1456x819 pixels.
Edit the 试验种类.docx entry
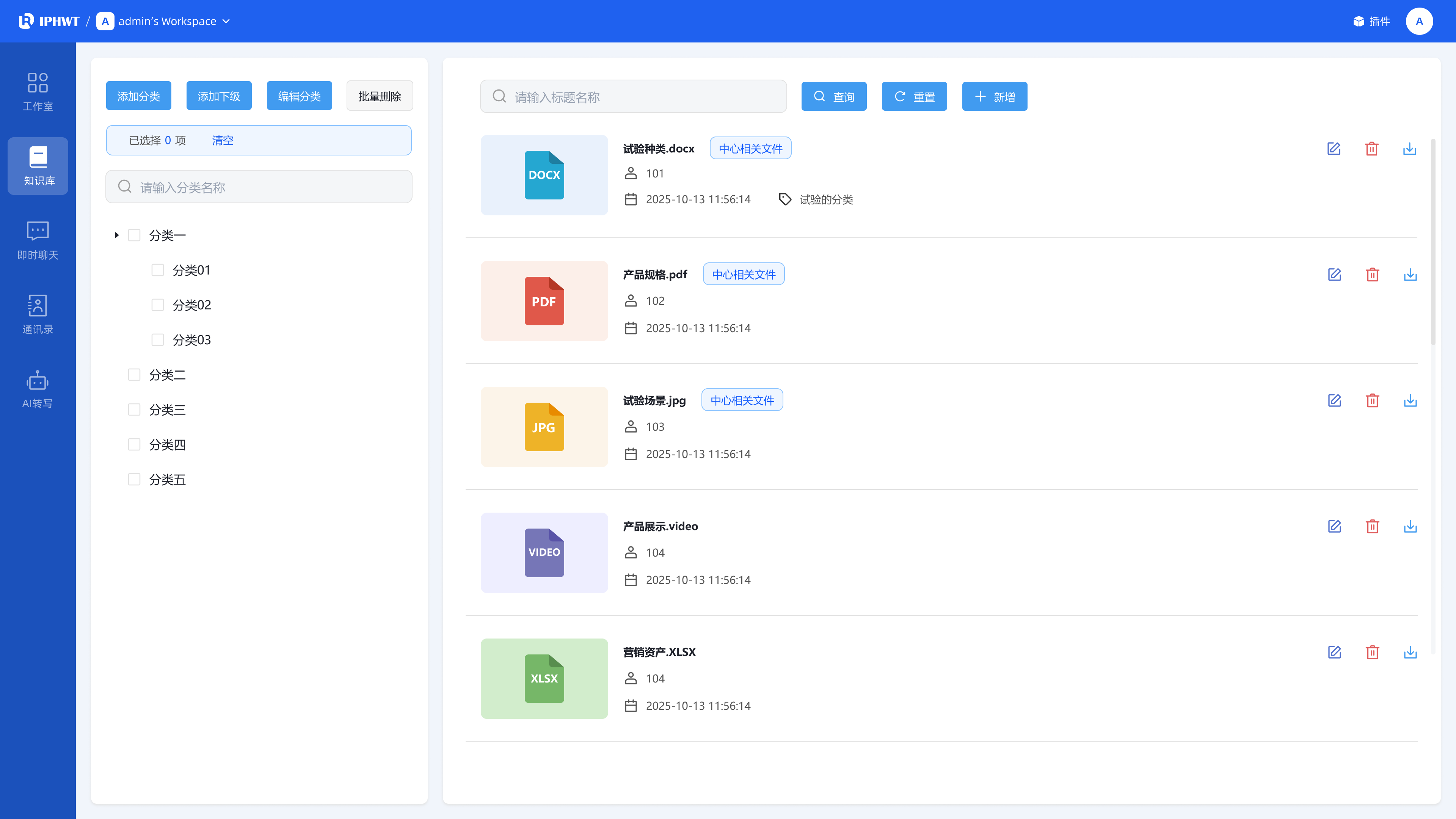pyautogui.click(x=1334, y=149)
